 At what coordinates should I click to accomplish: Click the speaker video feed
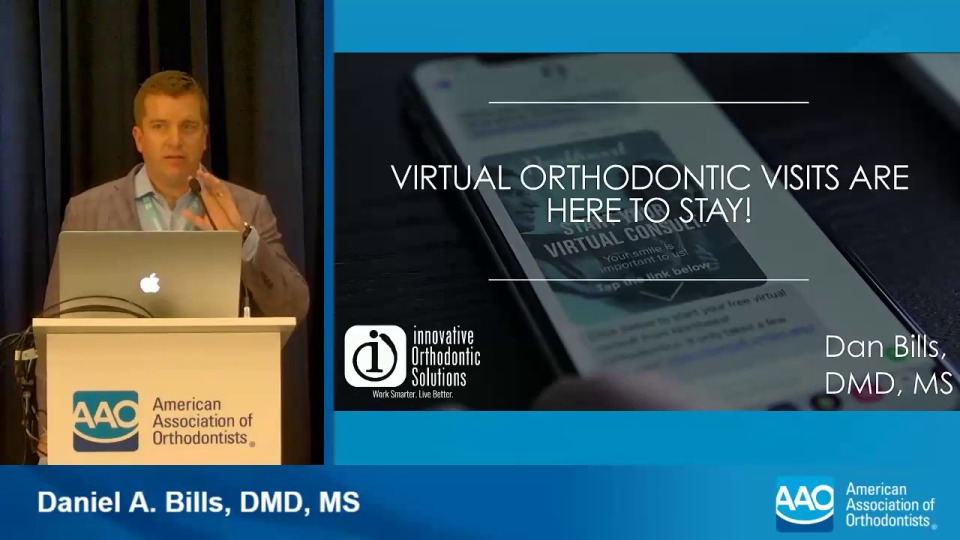point(162,232)
